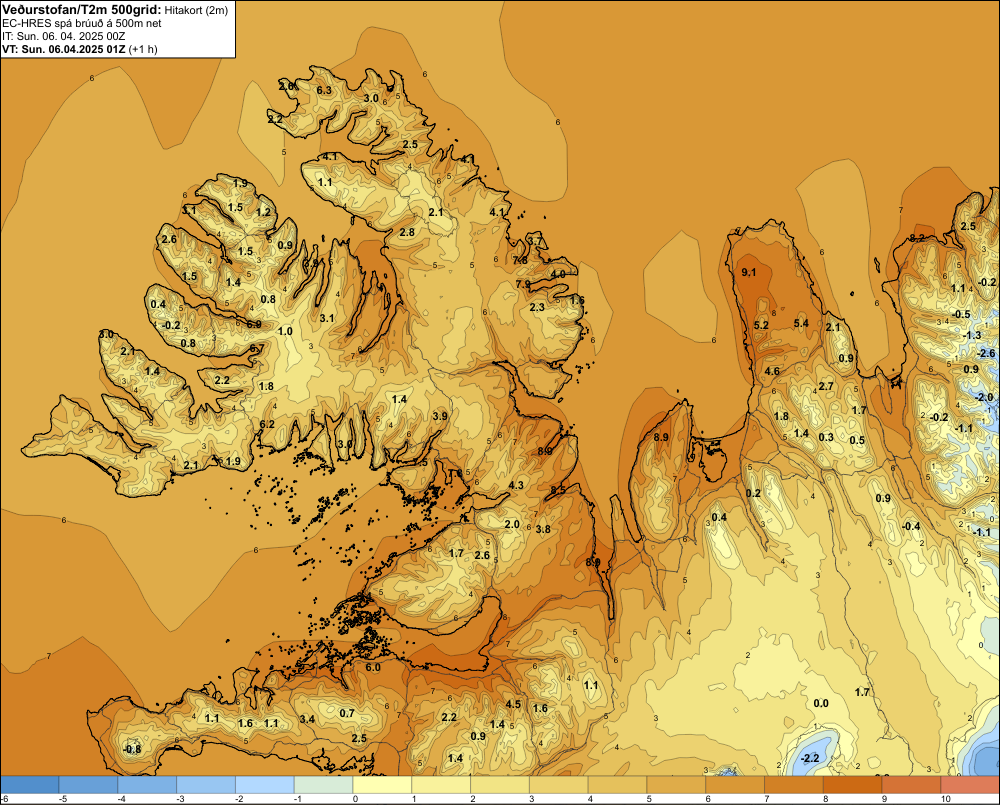Click the "10" label on the color scale
The image size is (1000, 805).
tap(945, 799)
